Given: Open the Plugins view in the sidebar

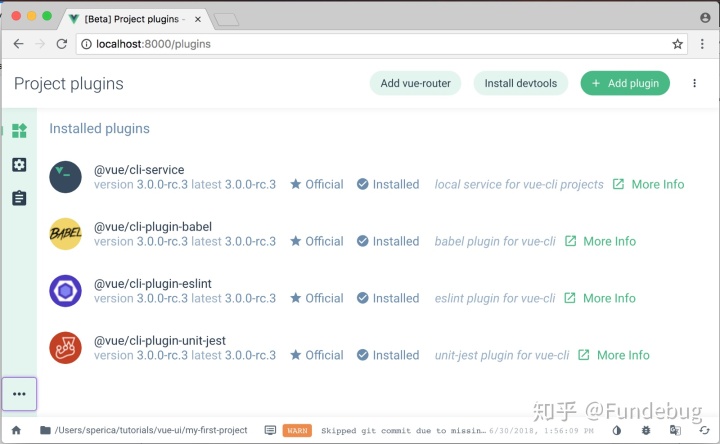Looking at the screenshot, I should (x=19, y=131).
